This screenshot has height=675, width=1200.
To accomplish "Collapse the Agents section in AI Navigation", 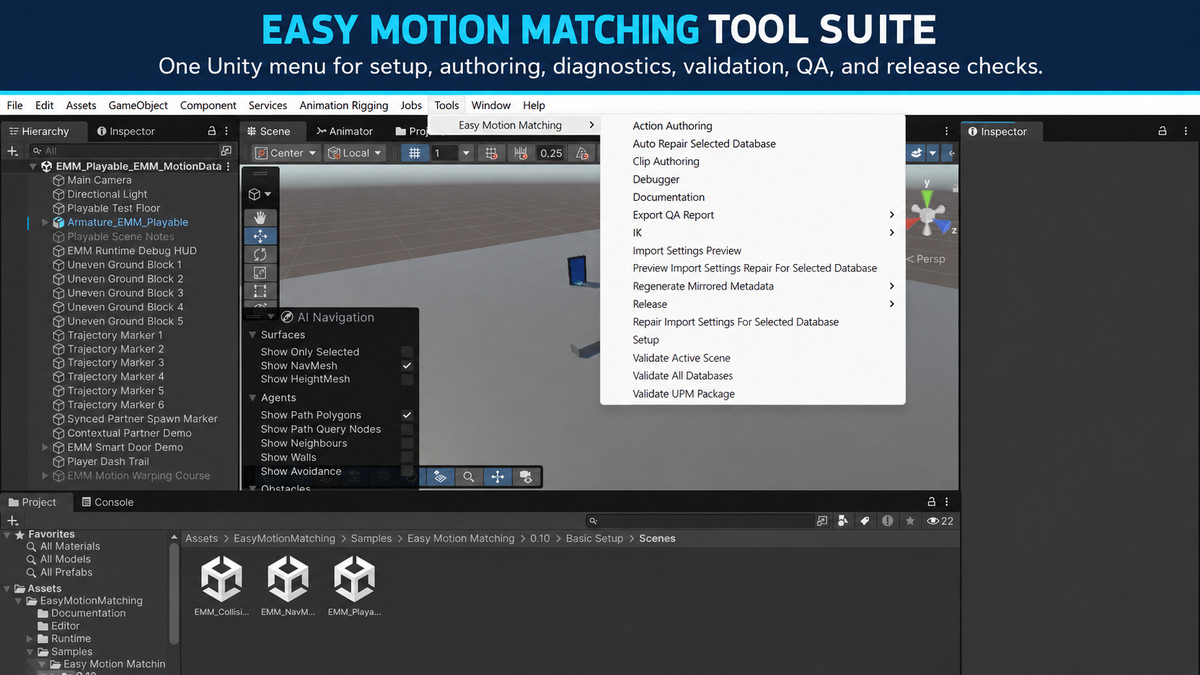I will [x=251, y=398].
